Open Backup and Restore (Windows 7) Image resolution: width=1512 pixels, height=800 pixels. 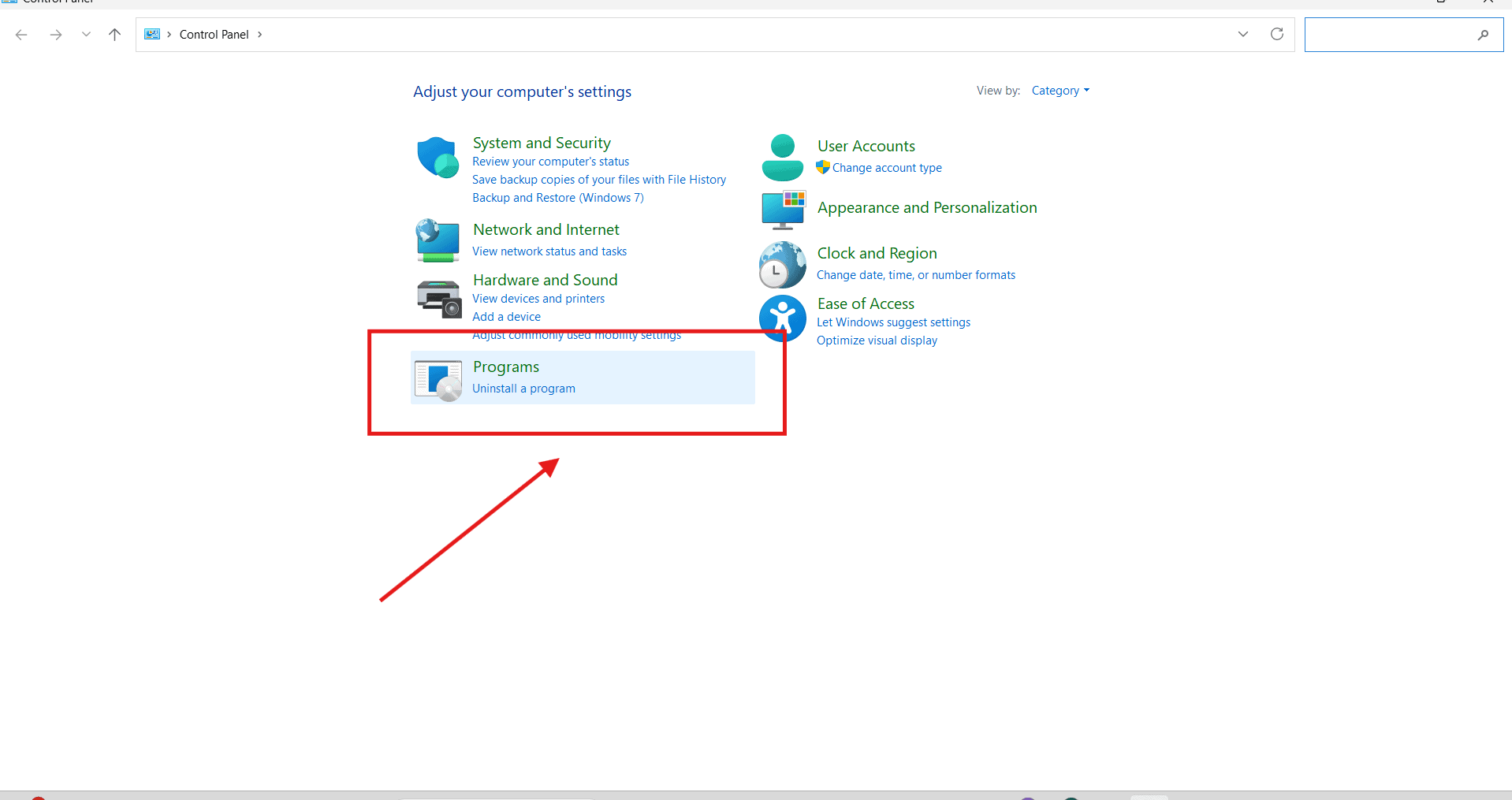tap(557, 198)
